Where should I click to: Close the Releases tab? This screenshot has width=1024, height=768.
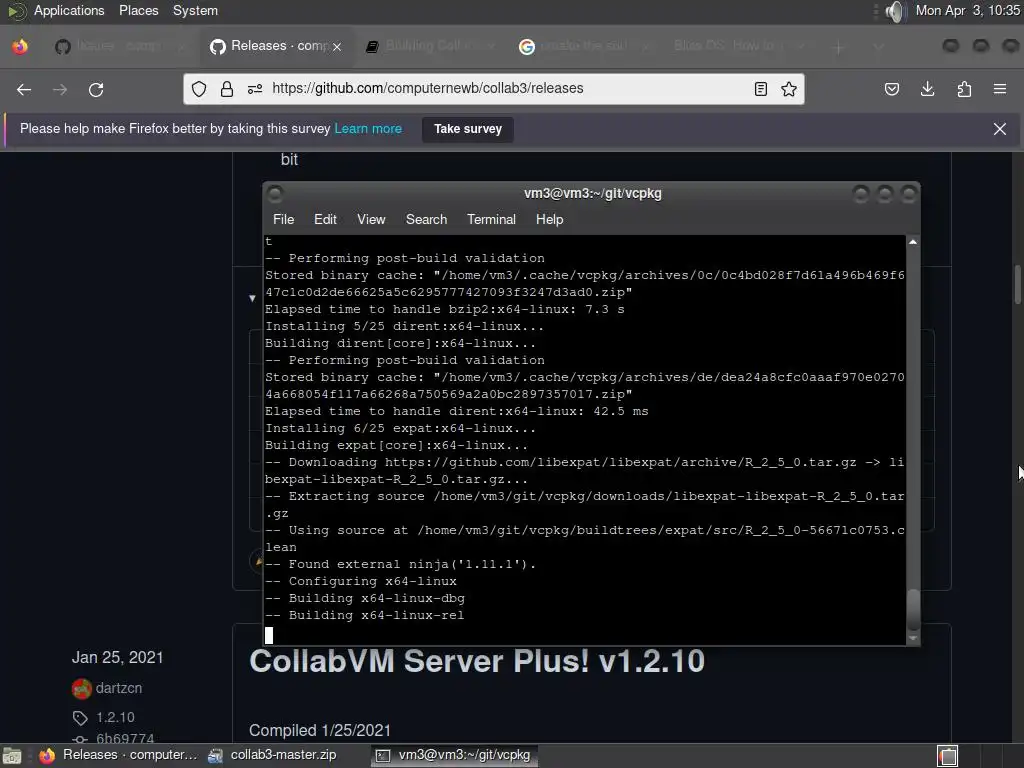pos(337,47)
